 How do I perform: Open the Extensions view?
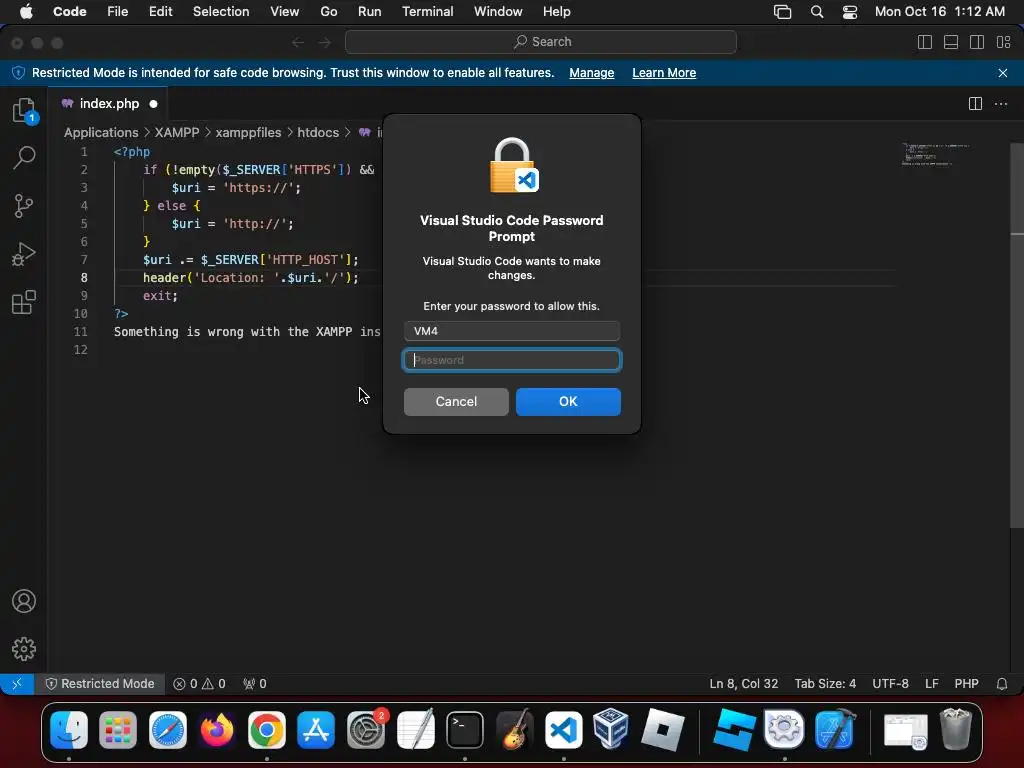pos(24,302)
